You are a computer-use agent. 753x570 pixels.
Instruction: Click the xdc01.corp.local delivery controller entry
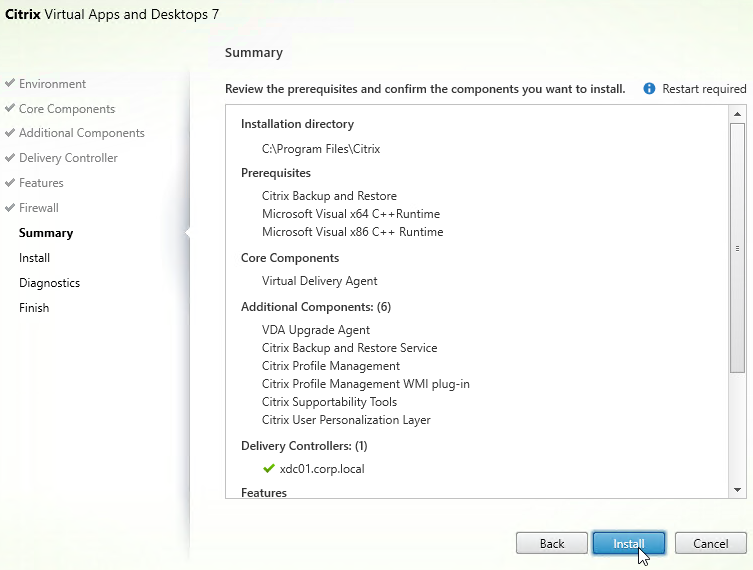[322, 469]
